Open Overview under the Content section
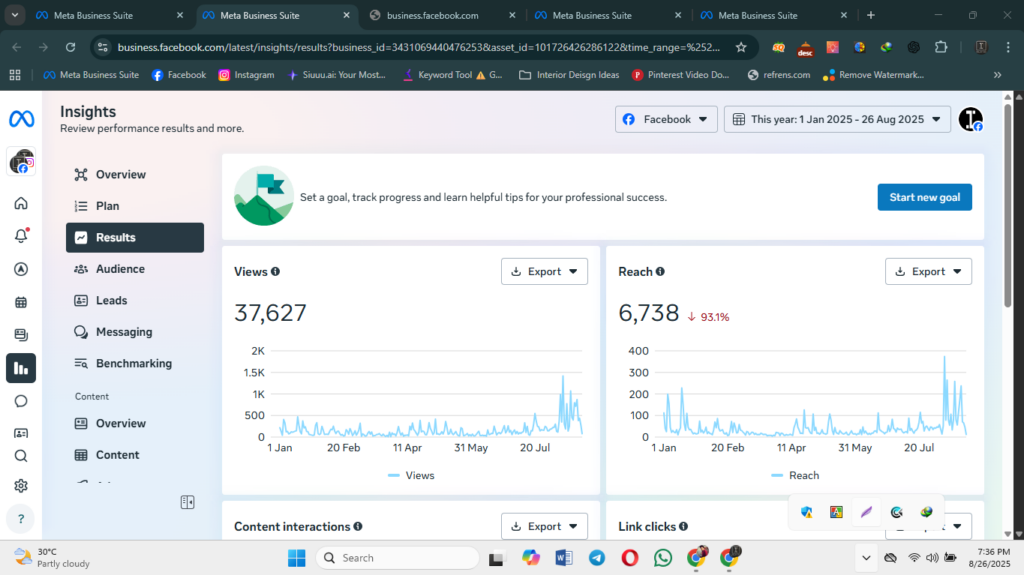 (x=135, y=423)
